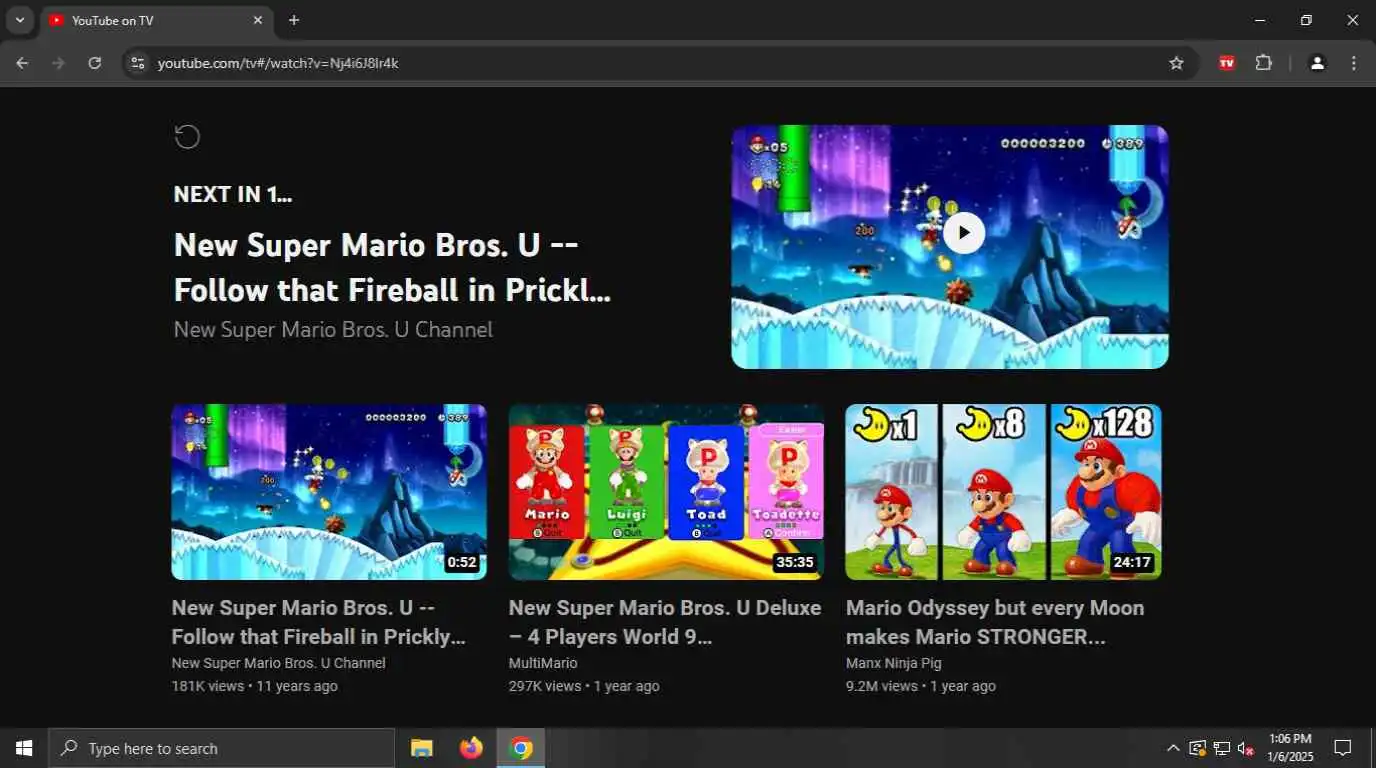Go back with the browser back arrow
The image size is (1376, 768).
(22, 63)
